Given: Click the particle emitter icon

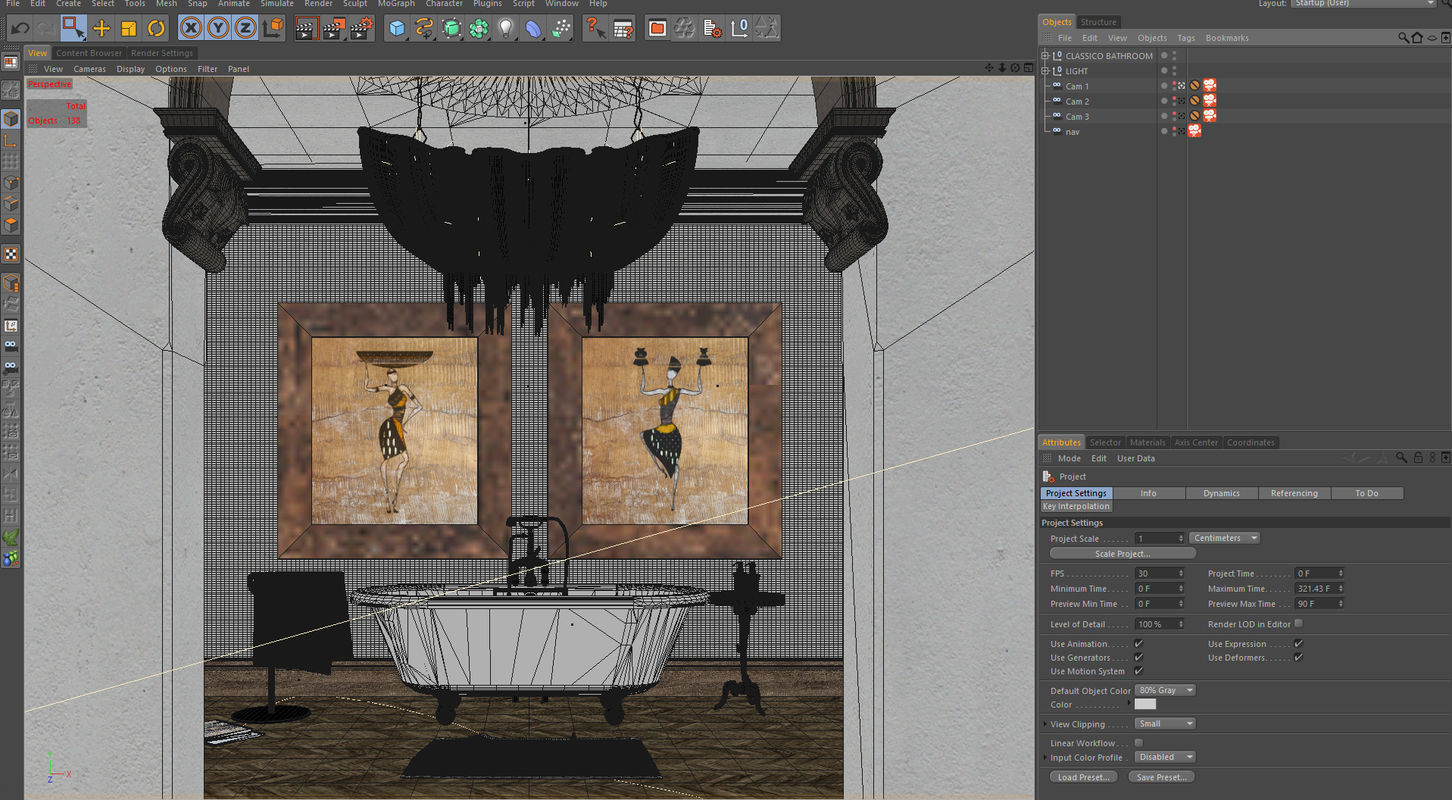Looking at the screenshot, I should 562,28.
